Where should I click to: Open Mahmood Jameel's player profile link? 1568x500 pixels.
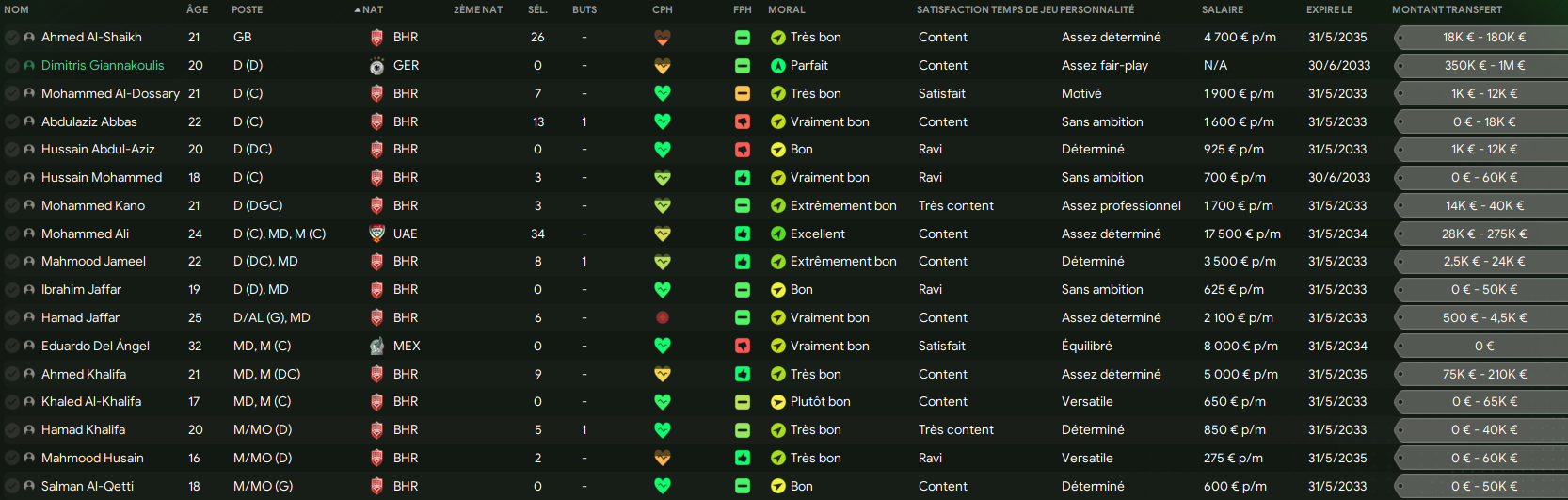(x=93, y=262)
